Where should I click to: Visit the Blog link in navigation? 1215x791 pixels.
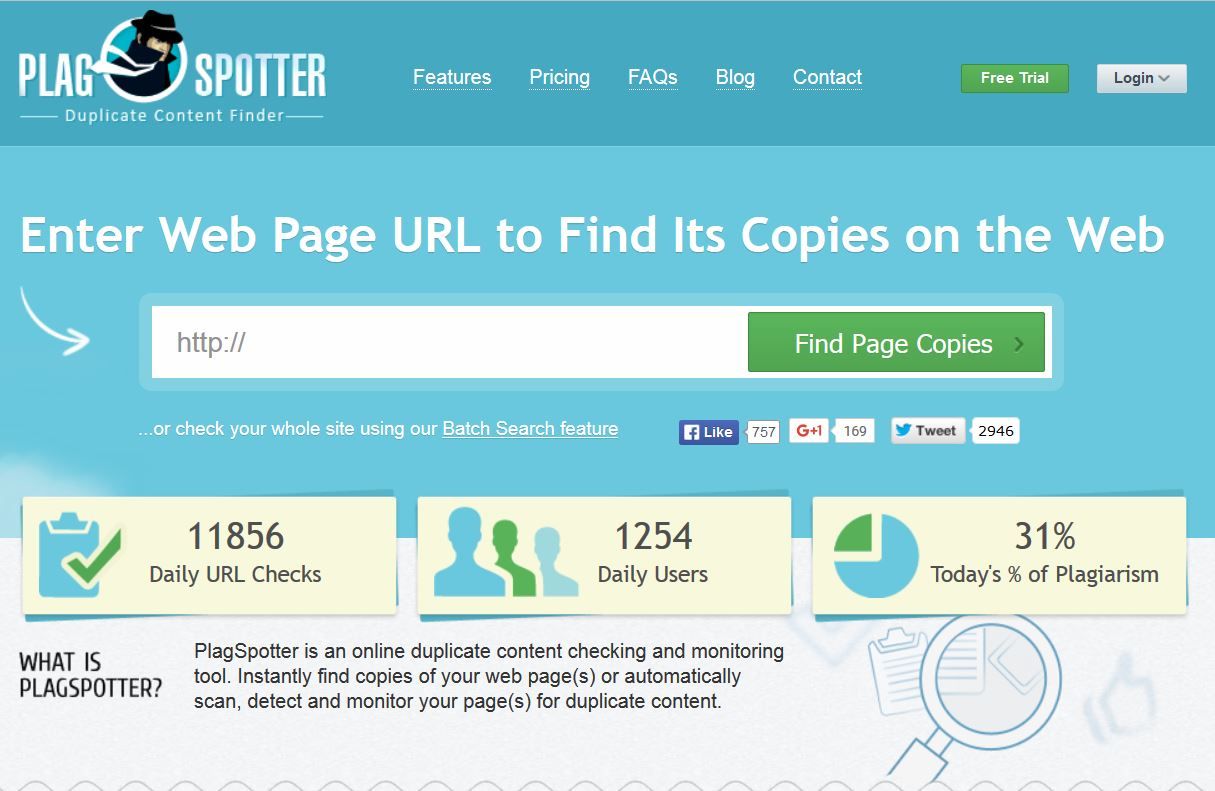(735, 77)
